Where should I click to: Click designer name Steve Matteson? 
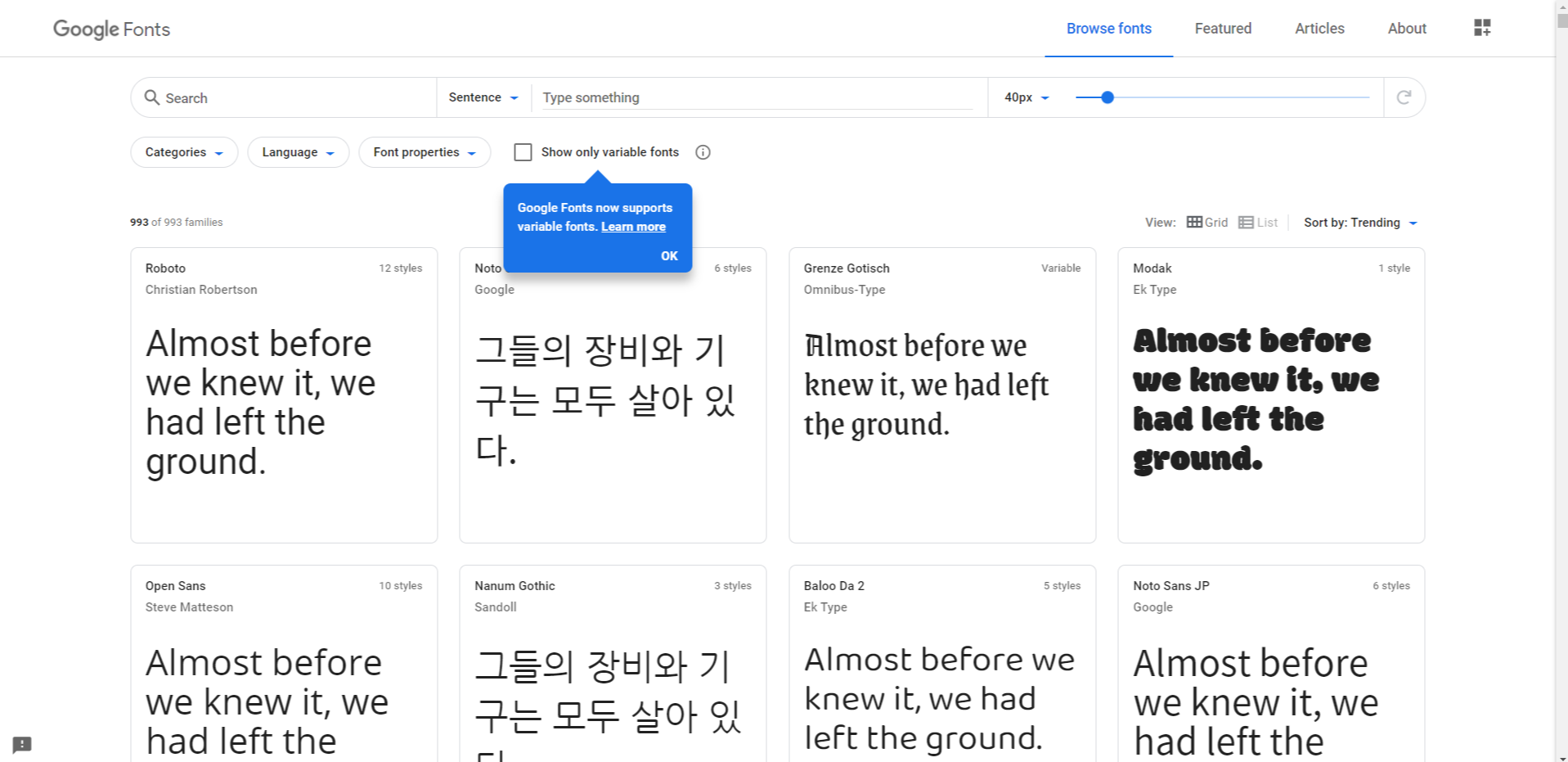pos(189,607)
